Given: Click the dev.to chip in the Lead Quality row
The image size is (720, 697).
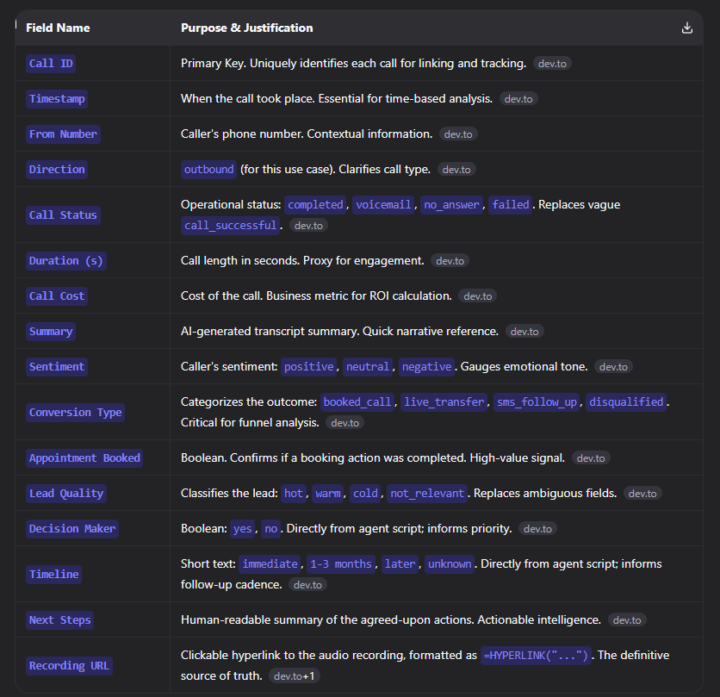Looking at the screenshot, I should coord(641,493).
